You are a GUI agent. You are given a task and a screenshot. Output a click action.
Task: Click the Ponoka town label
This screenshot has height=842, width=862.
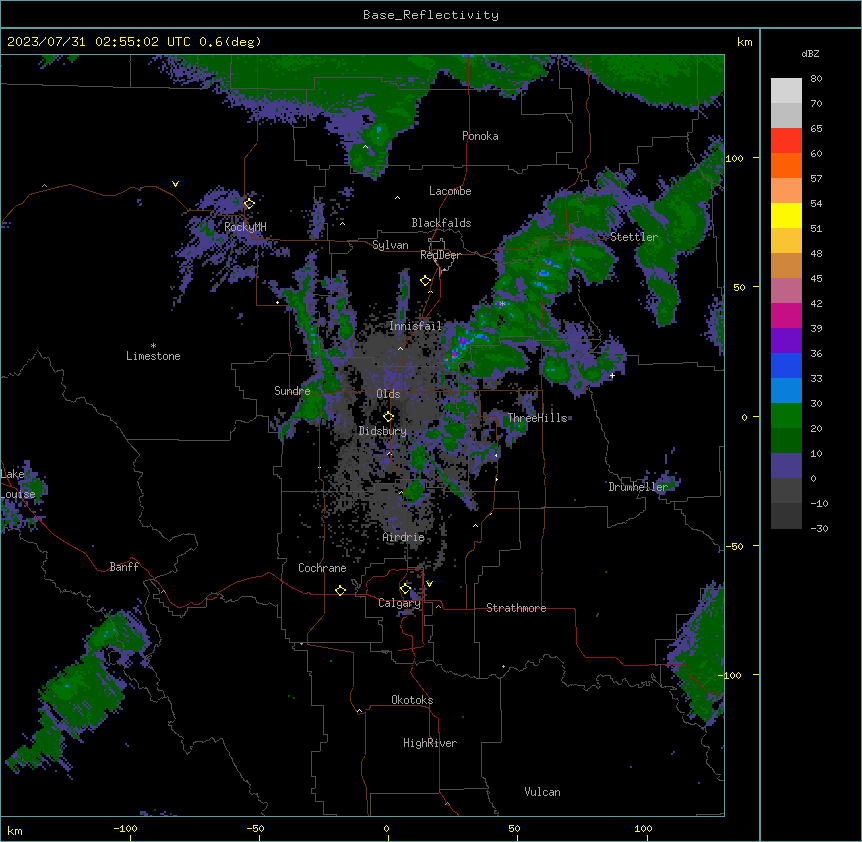tap(480, 136)
